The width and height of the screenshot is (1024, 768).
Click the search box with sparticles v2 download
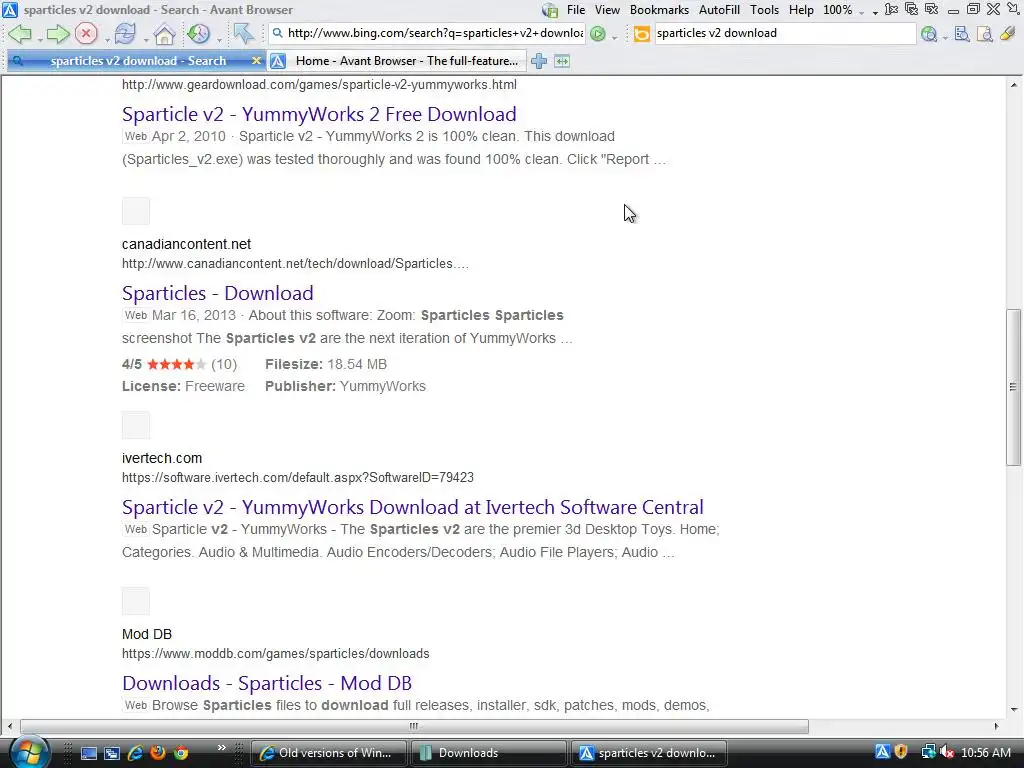pyautogui.click(x=784, y=33)
